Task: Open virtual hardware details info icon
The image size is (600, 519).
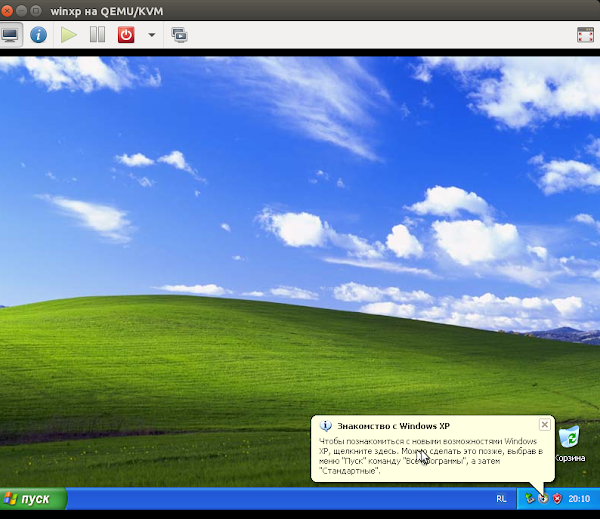Action: pos(39,35)
